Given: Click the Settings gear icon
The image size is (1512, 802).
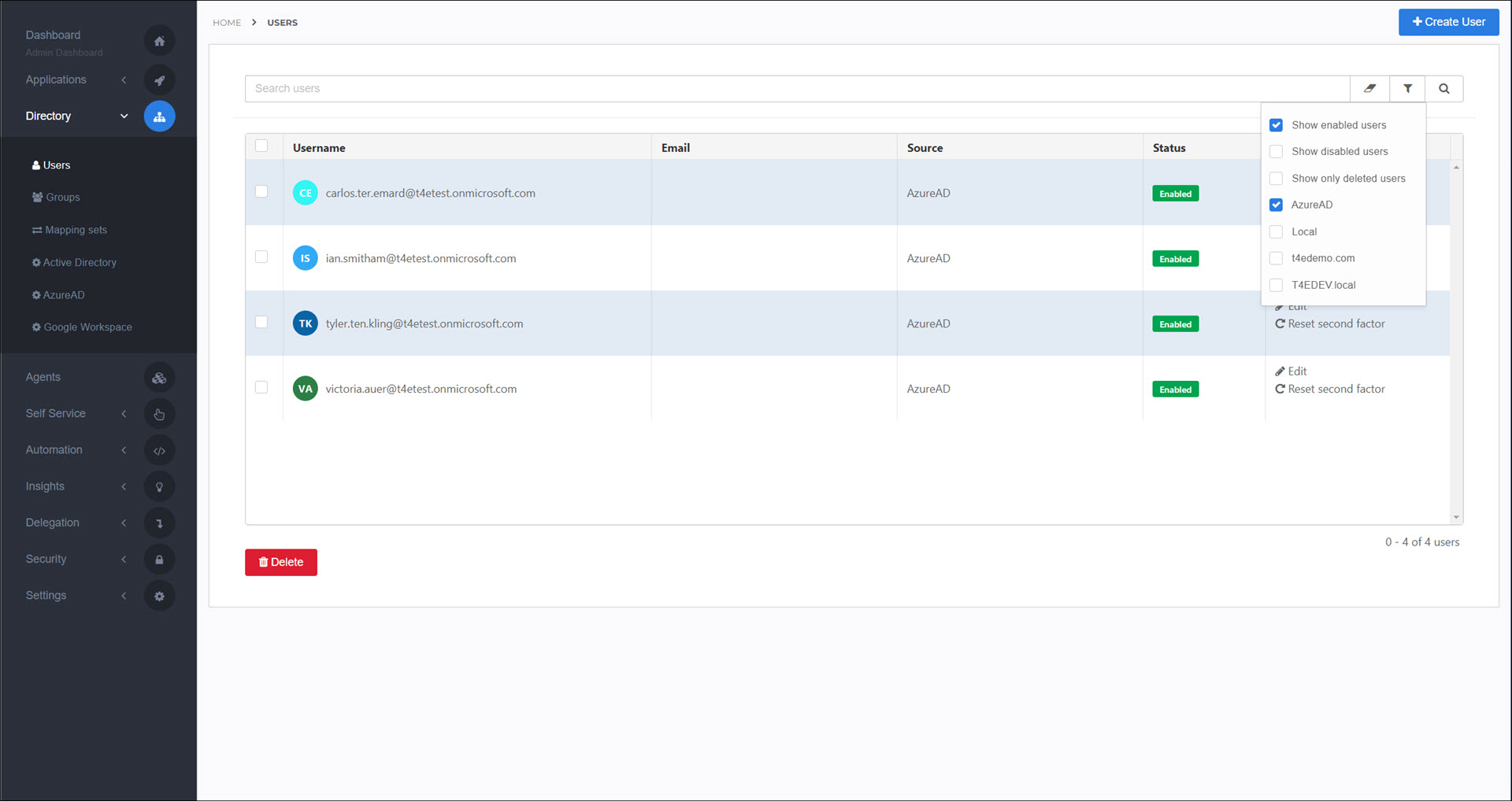Looking at the screenshot, I should pyautogui.click(x=159, y=596).
